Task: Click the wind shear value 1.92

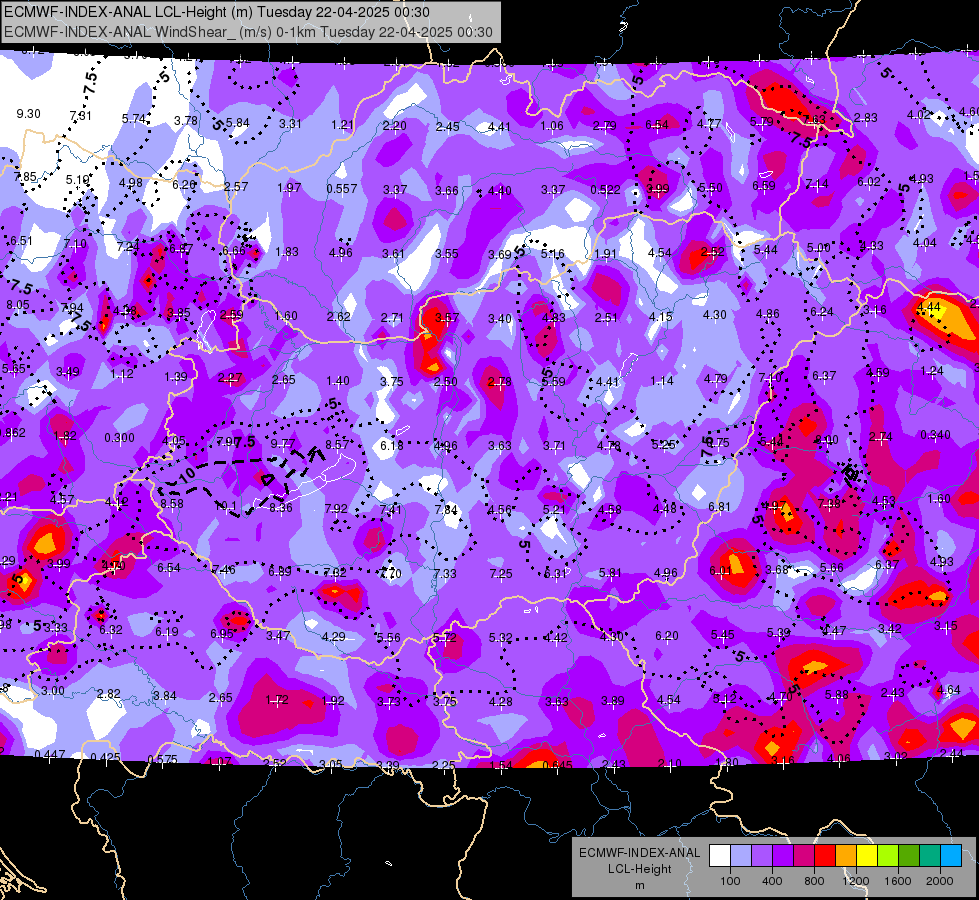Action: (333, 701)
